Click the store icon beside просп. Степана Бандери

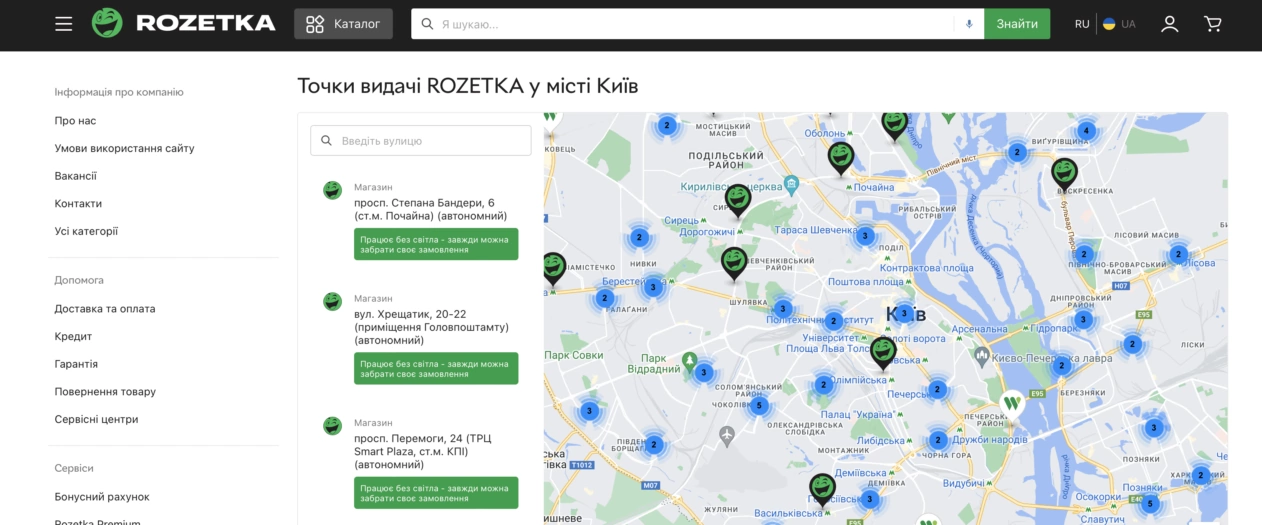point(332,190)
